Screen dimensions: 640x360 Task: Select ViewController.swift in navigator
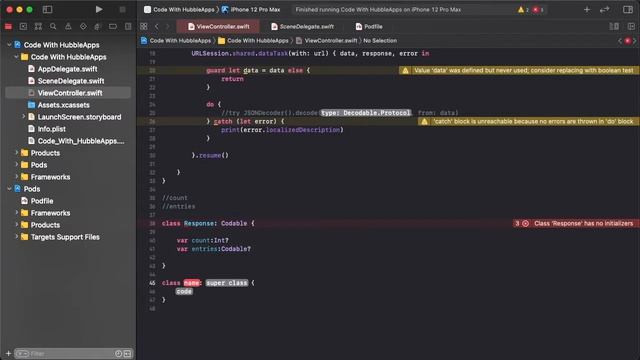(x=68, y=93)
